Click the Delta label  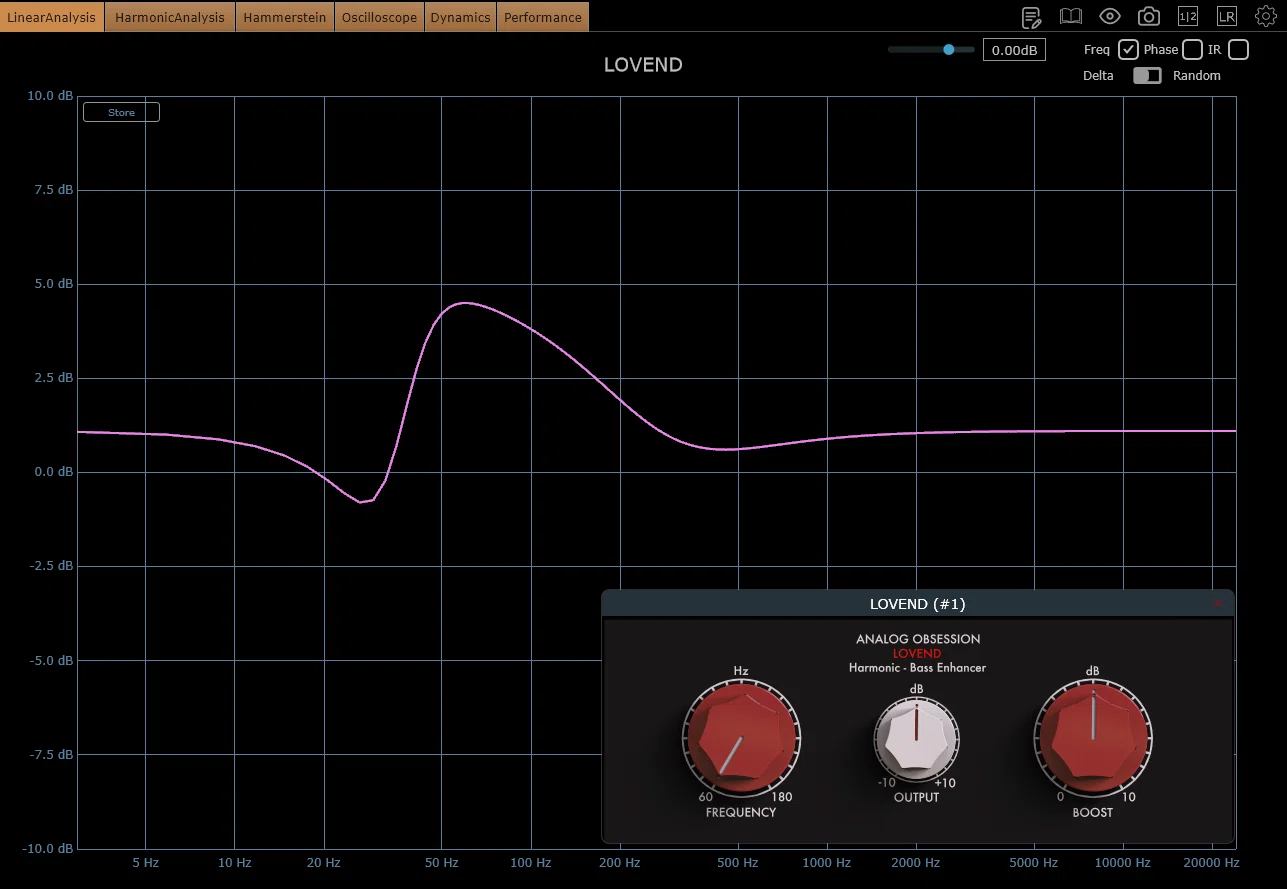click(1098, 76)
